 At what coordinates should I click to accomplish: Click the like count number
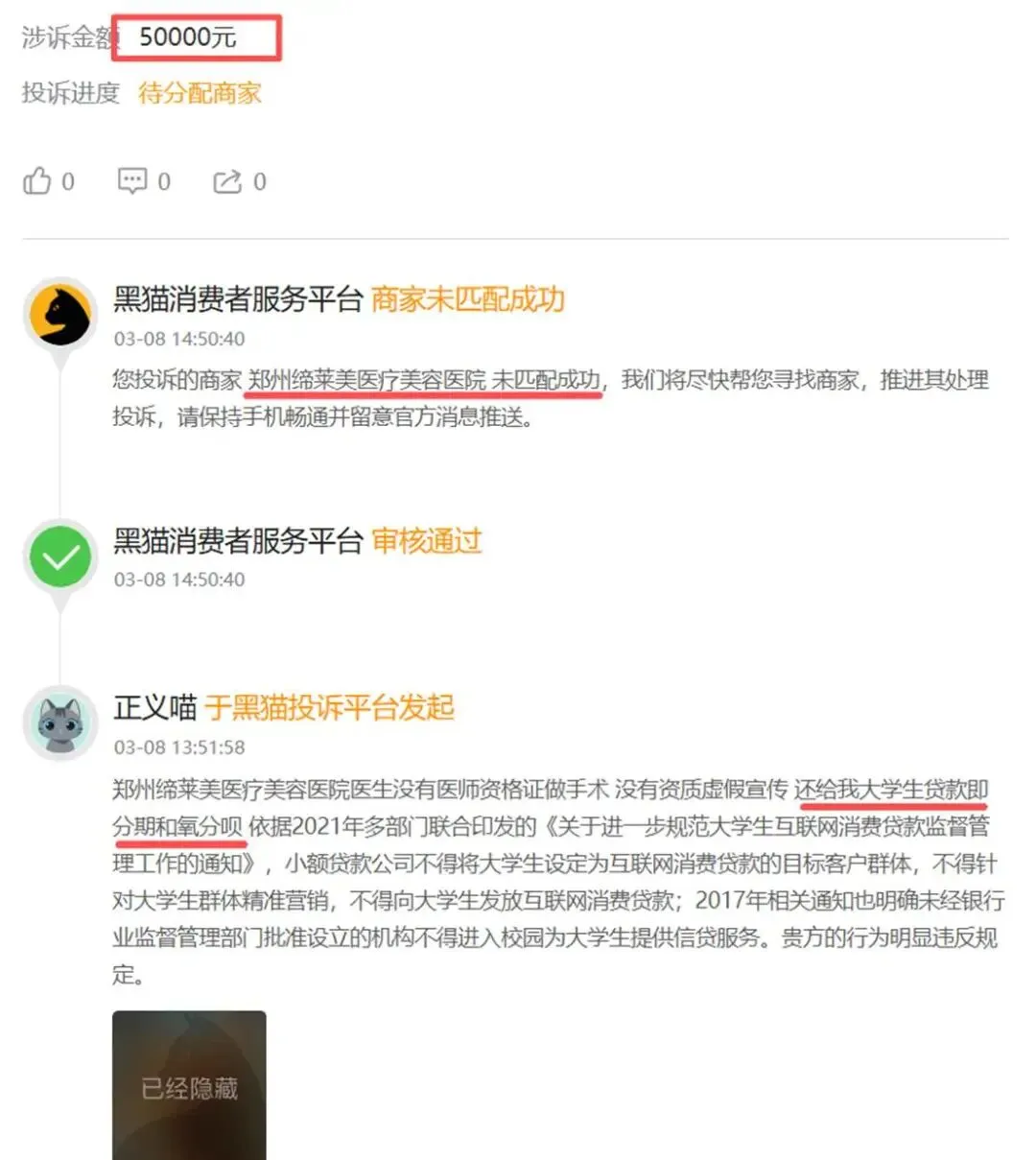[x=68, y=181]
